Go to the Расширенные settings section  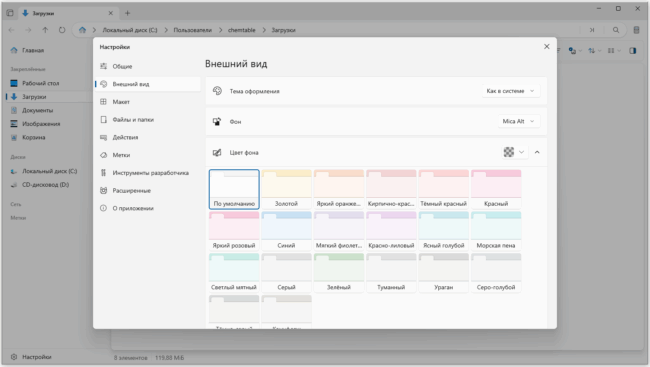(x=147, y=191)
